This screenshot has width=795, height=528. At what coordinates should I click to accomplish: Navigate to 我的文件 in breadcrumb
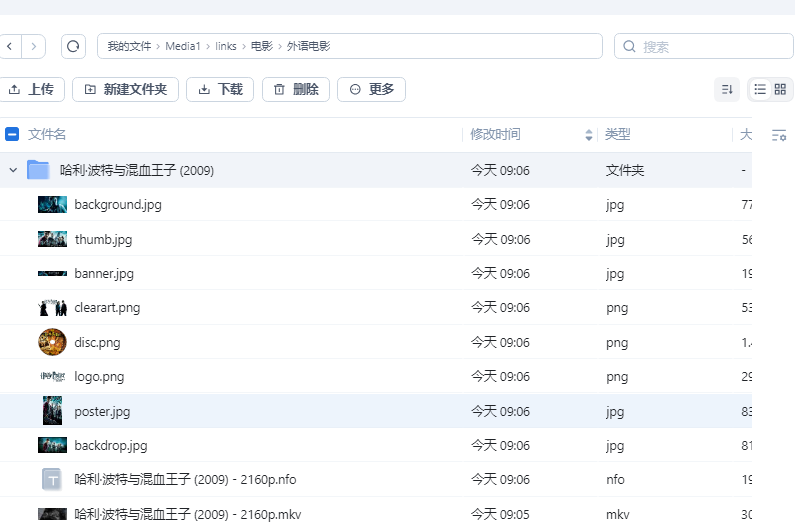click(129, 46)
